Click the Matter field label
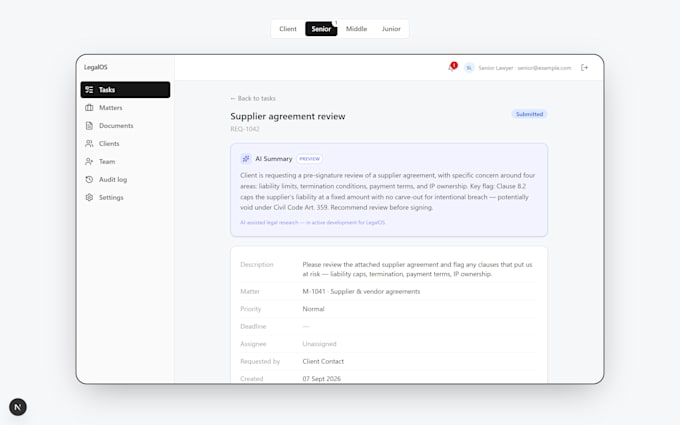Viewport: 680px width, 425px height. [250, 291]
